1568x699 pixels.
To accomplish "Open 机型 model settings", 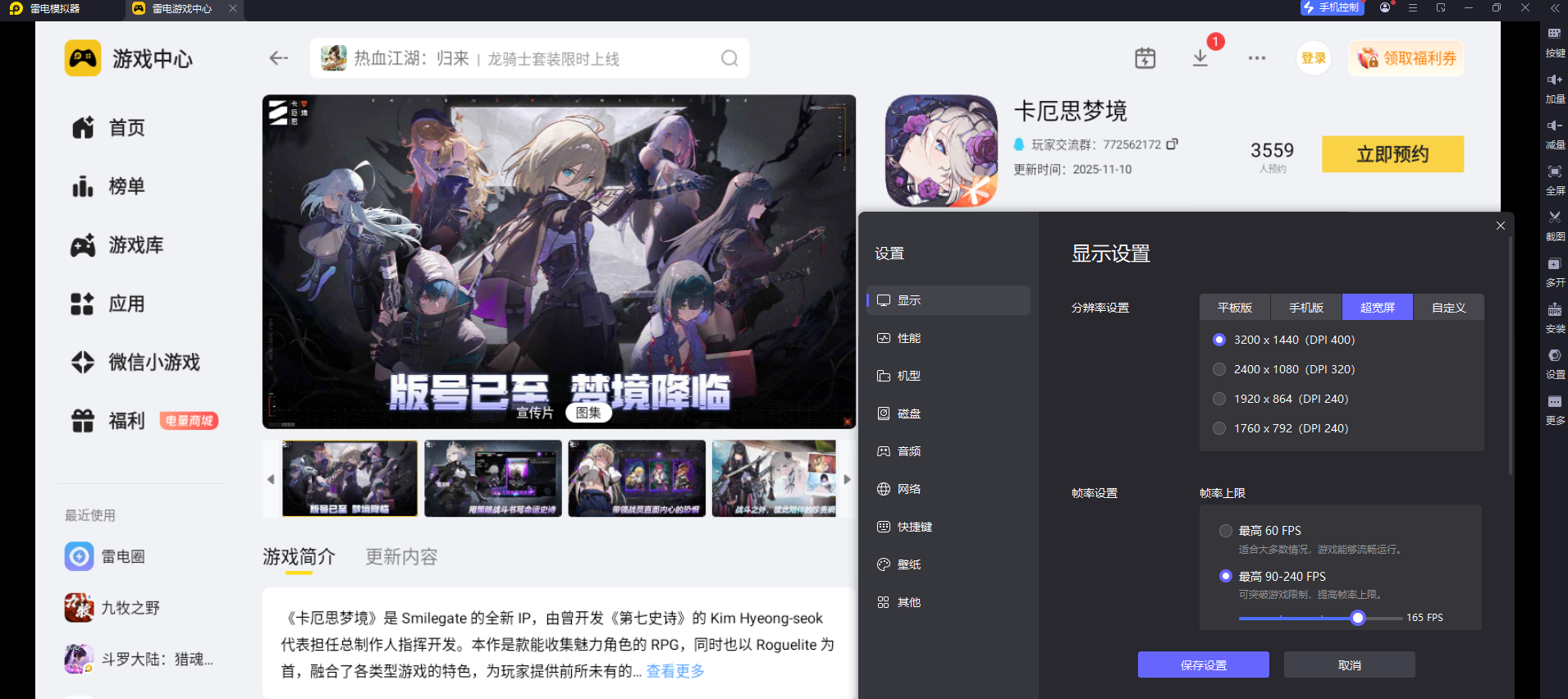I will click(948, 376).
